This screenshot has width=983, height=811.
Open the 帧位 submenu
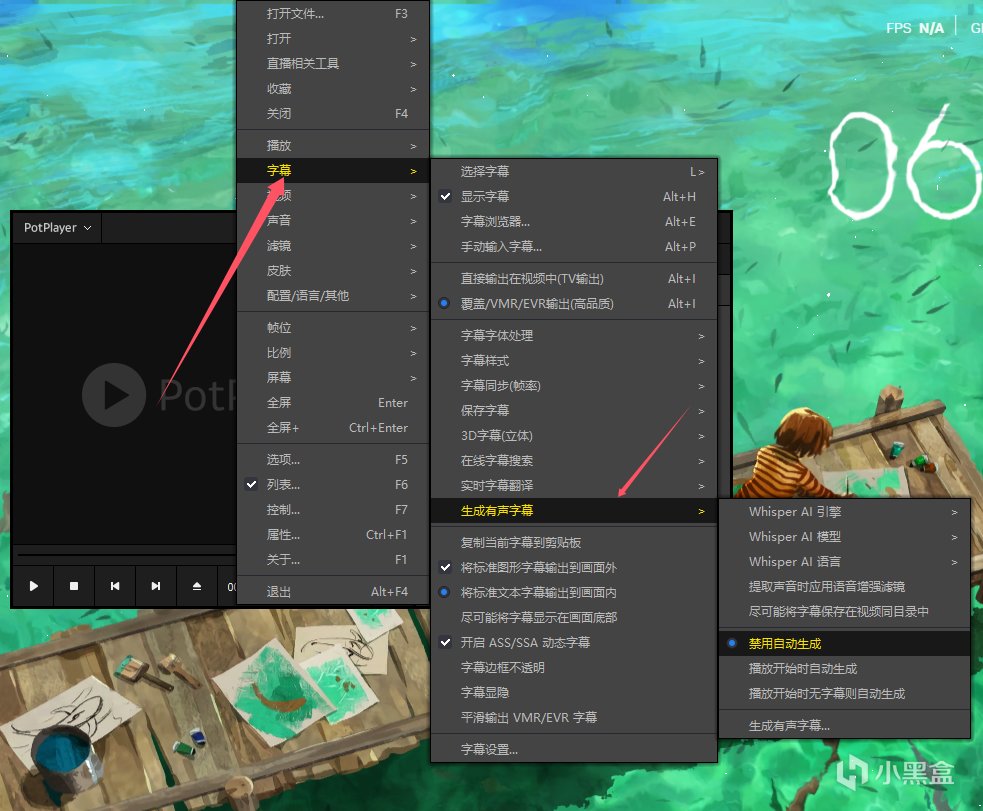click(x=333, y=328)
